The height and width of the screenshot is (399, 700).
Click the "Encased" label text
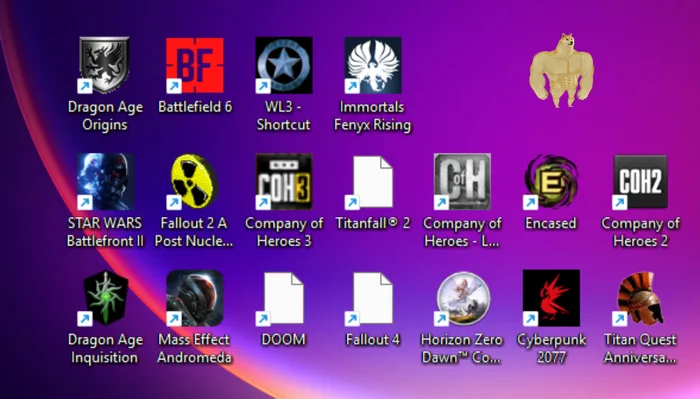click(551, 223)
